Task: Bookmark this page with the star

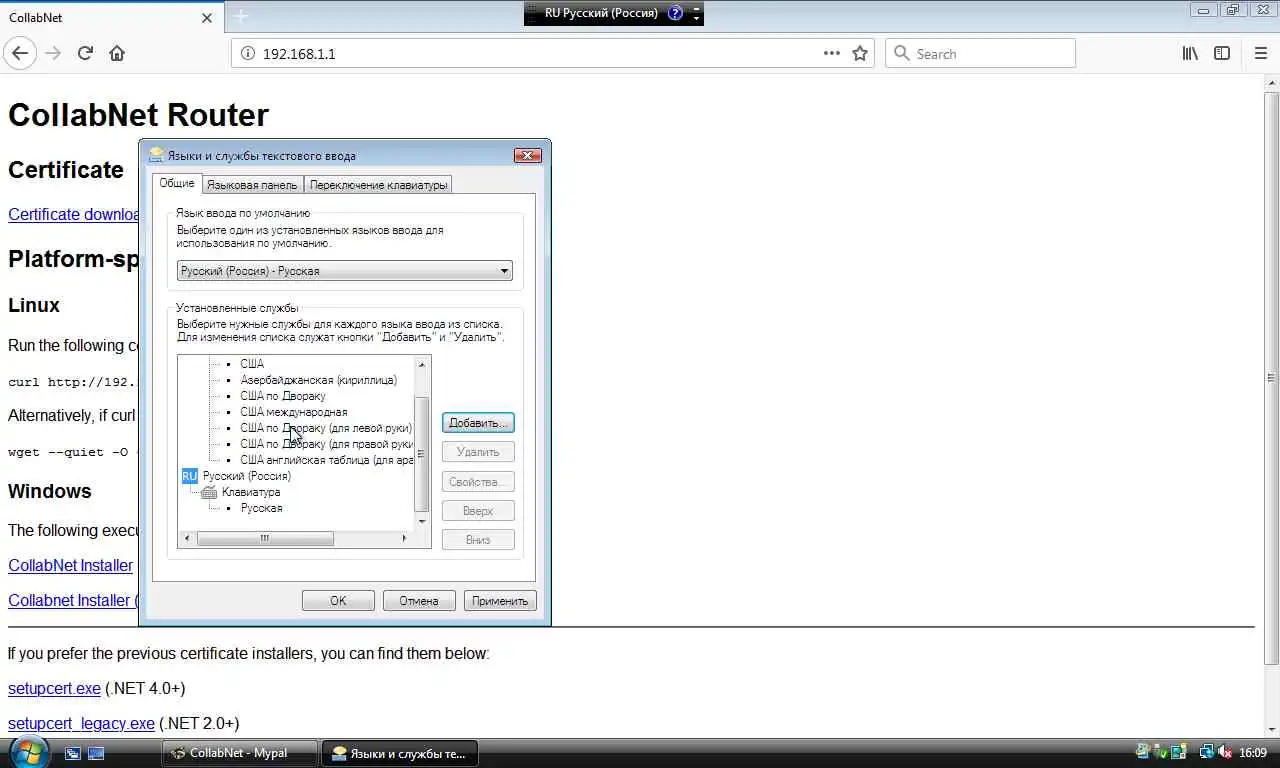Action: coord(860,54)
